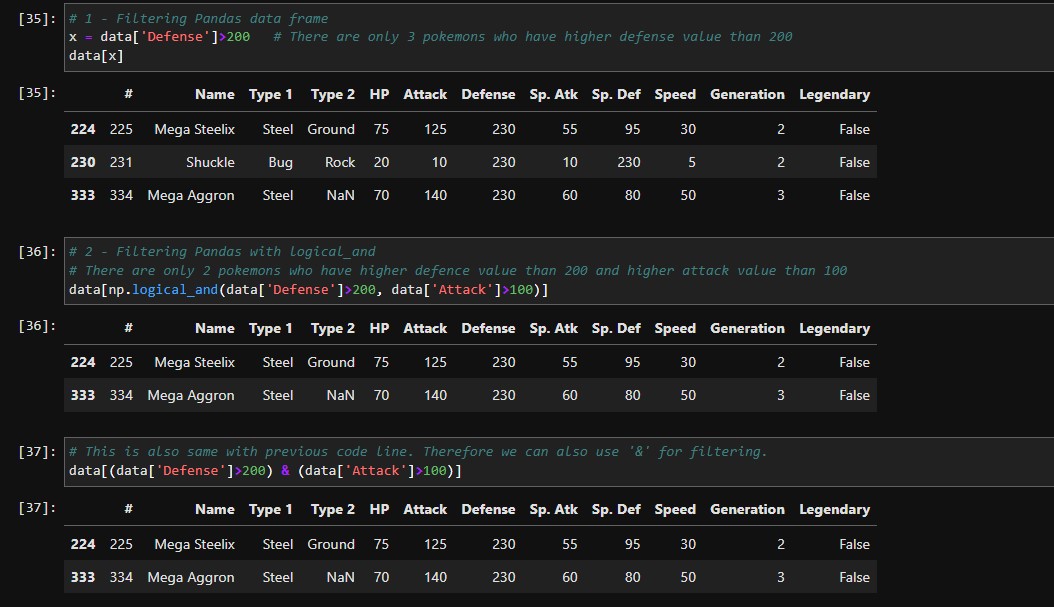Click the [37]: output prompt label

point(37,508)
